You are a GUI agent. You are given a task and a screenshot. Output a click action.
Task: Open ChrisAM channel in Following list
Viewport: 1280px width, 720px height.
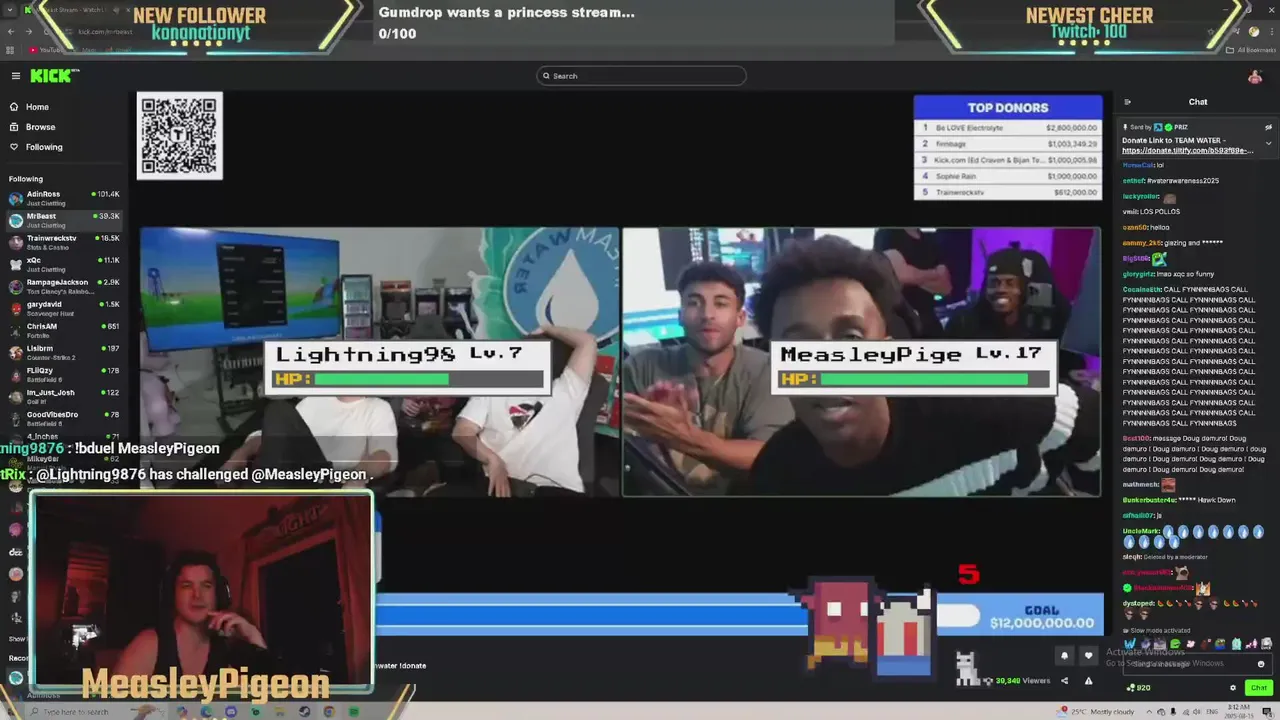64,330
